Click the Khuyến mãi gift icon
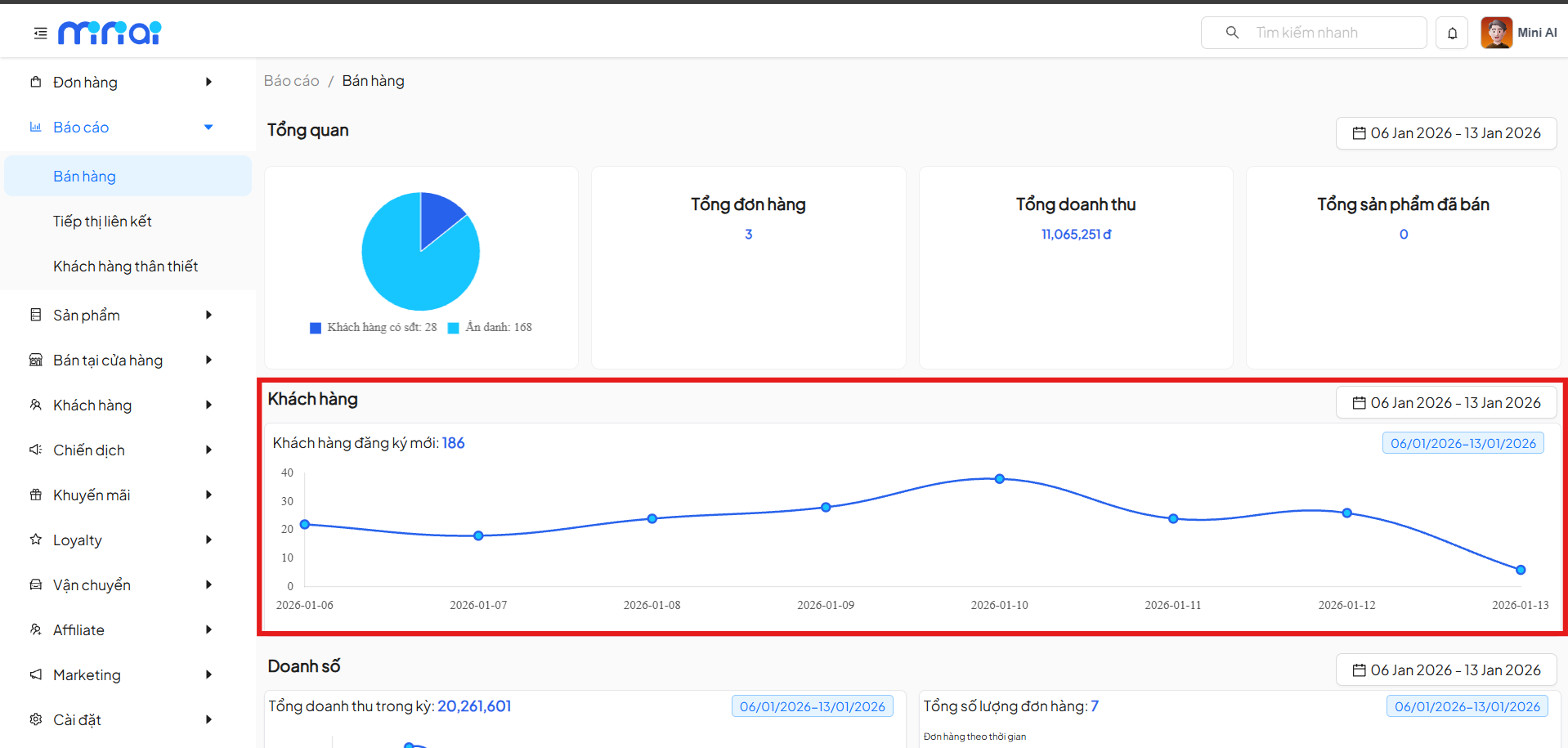This screenshot has width=1568, height=748. point(36,495)
